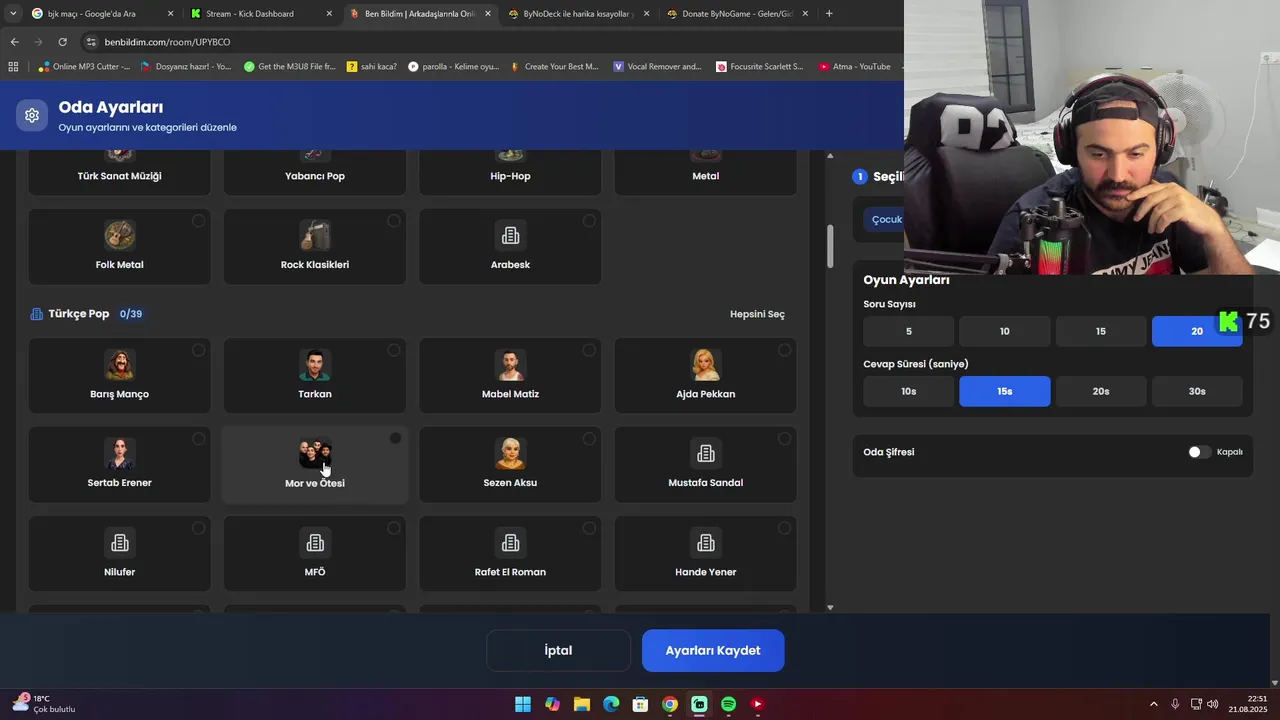Select the Yabancı Pop category card

coord(315,172)
